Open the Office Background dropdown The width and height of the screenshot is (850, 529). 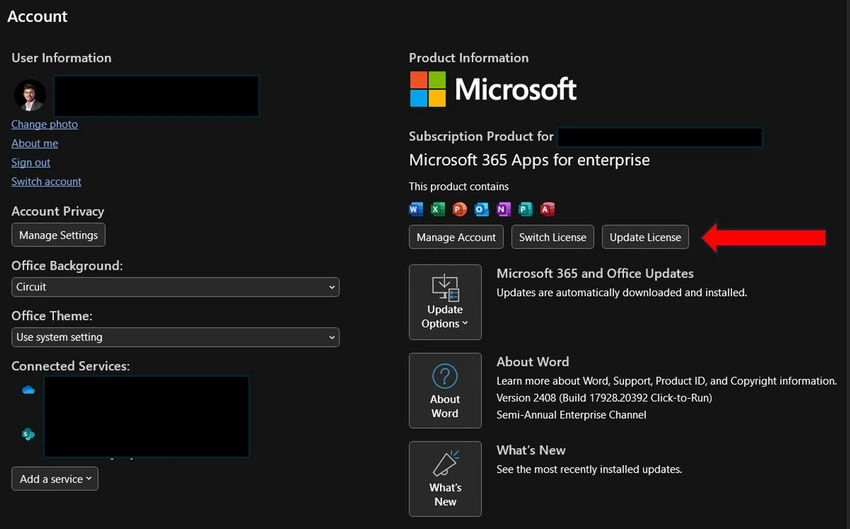(175, 287)
